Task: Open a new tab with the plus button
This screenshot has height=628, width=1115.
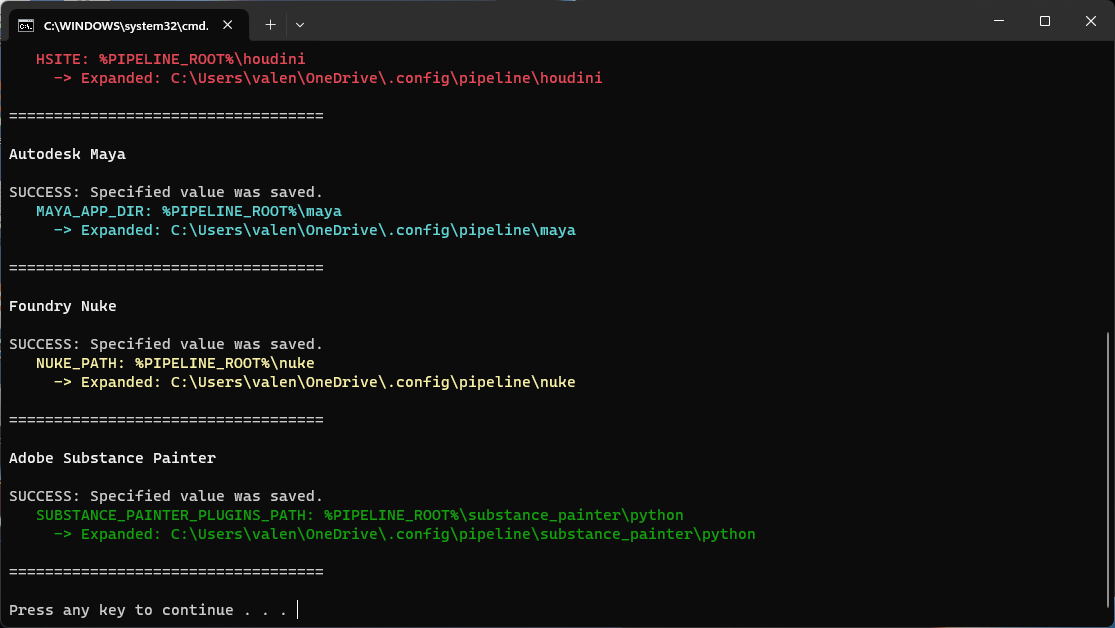Action: [270, 24]
